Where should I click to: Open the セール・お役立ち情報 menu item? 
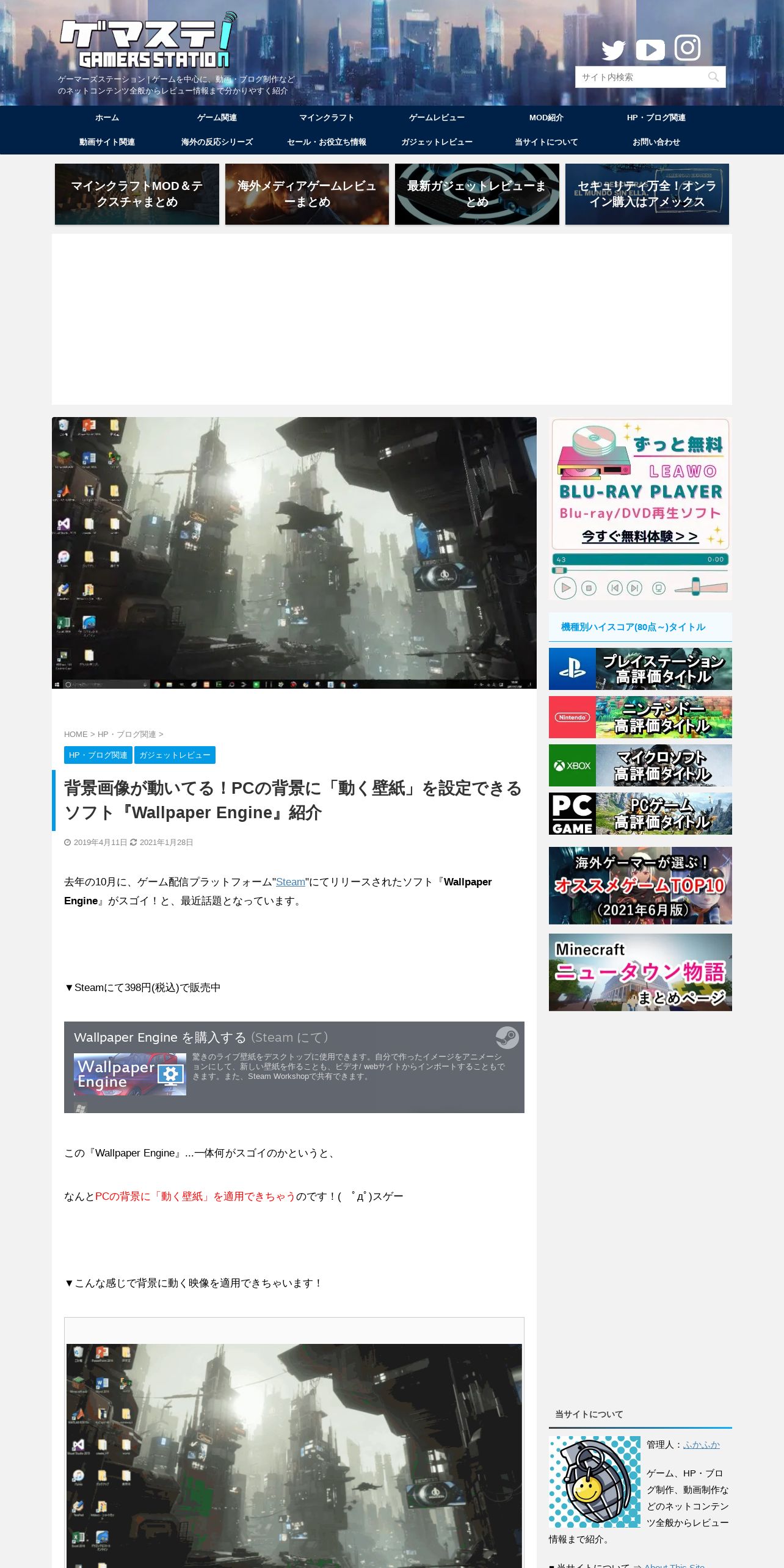[327, 142]
